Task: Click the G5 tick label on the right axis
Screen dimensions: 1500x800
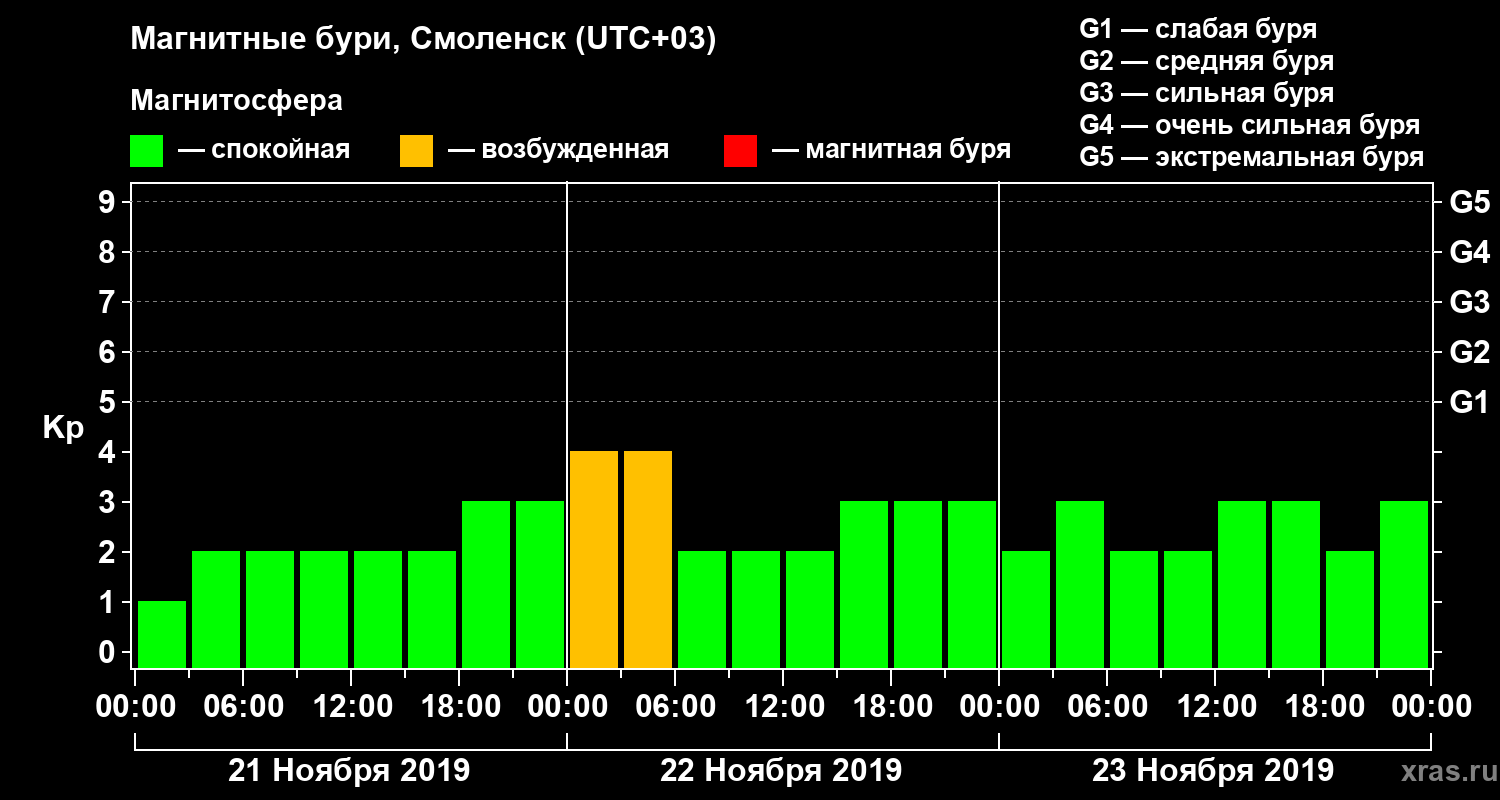Action: click(1470, 202)
